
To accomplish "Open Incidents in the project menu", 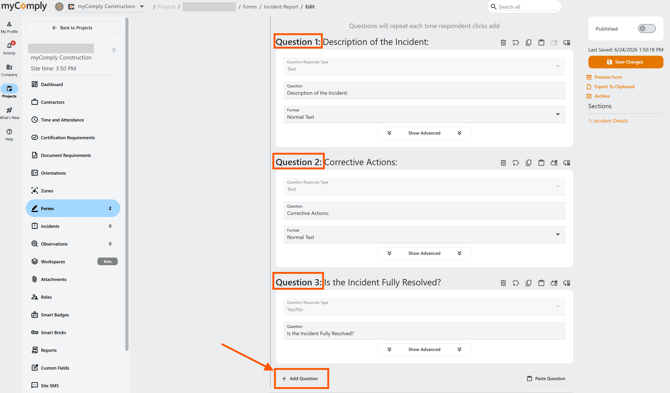I will (x=73, y=226).
